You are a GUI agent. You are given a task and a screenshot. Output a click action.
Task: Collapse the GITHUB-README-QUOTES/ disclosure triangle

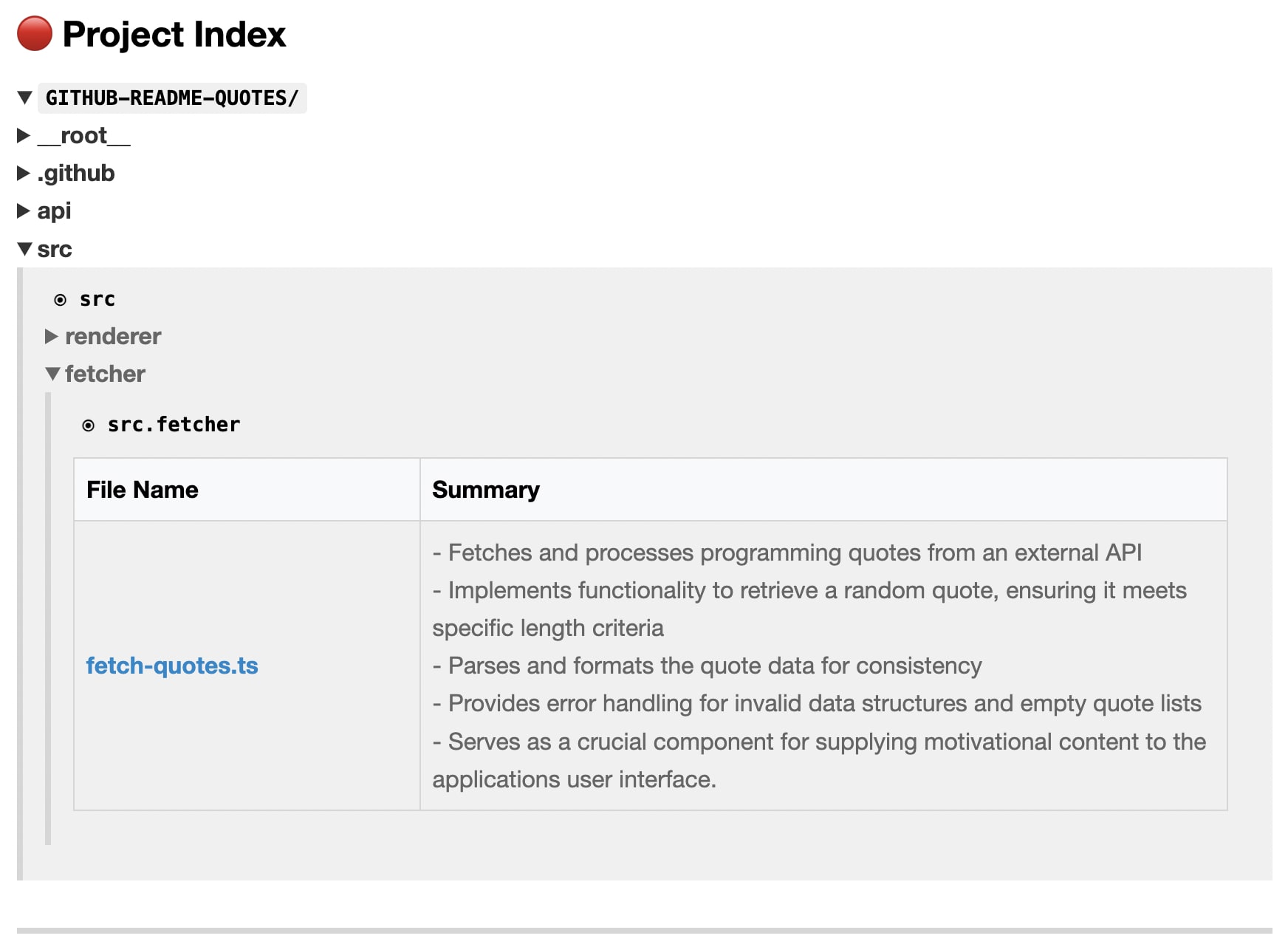24,98
